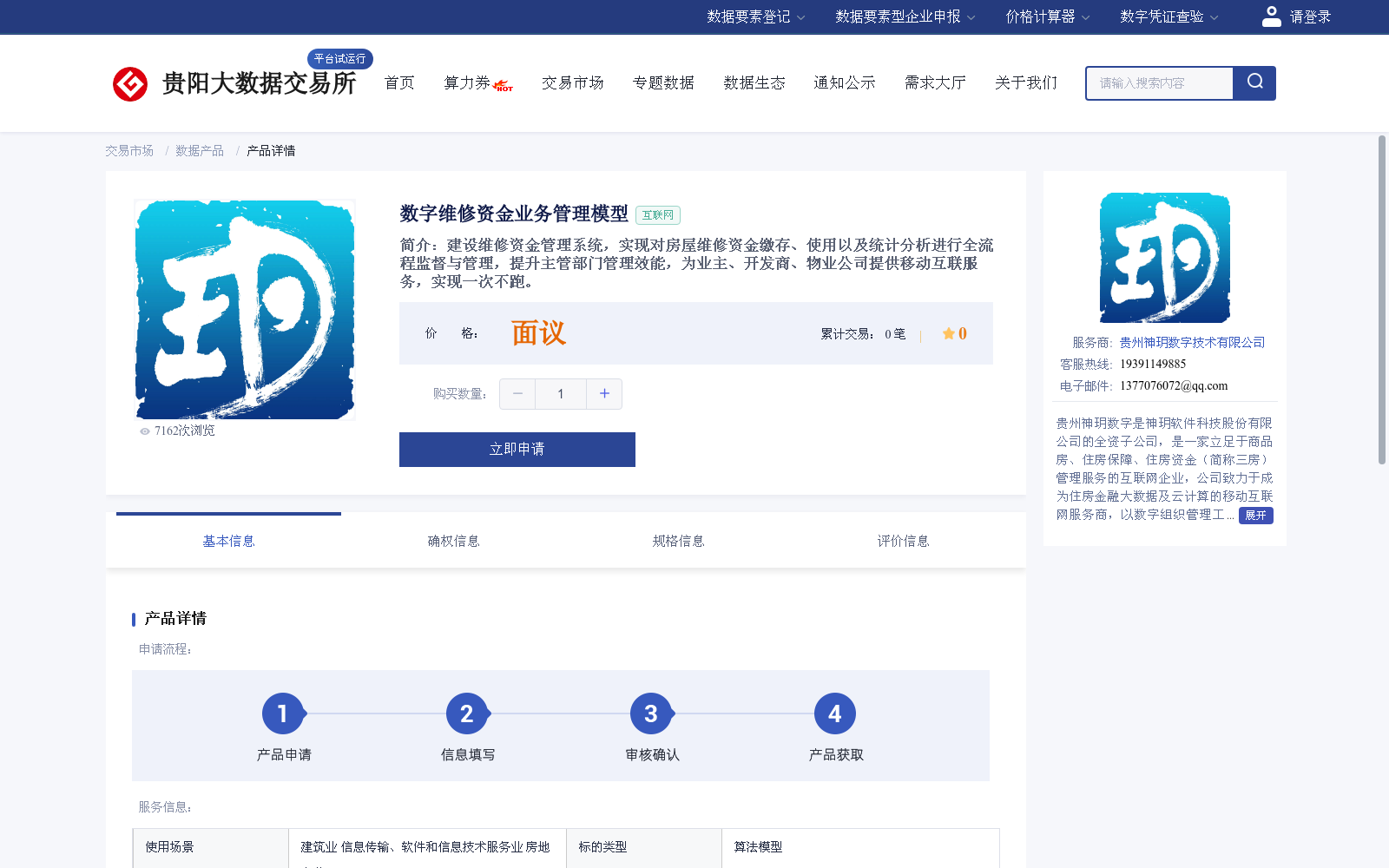Open 贵州神玥数字技术有限公司 provider link
Image resolution: width=1389 pixels, height=868 pixels.
[x=1192, y=343]
